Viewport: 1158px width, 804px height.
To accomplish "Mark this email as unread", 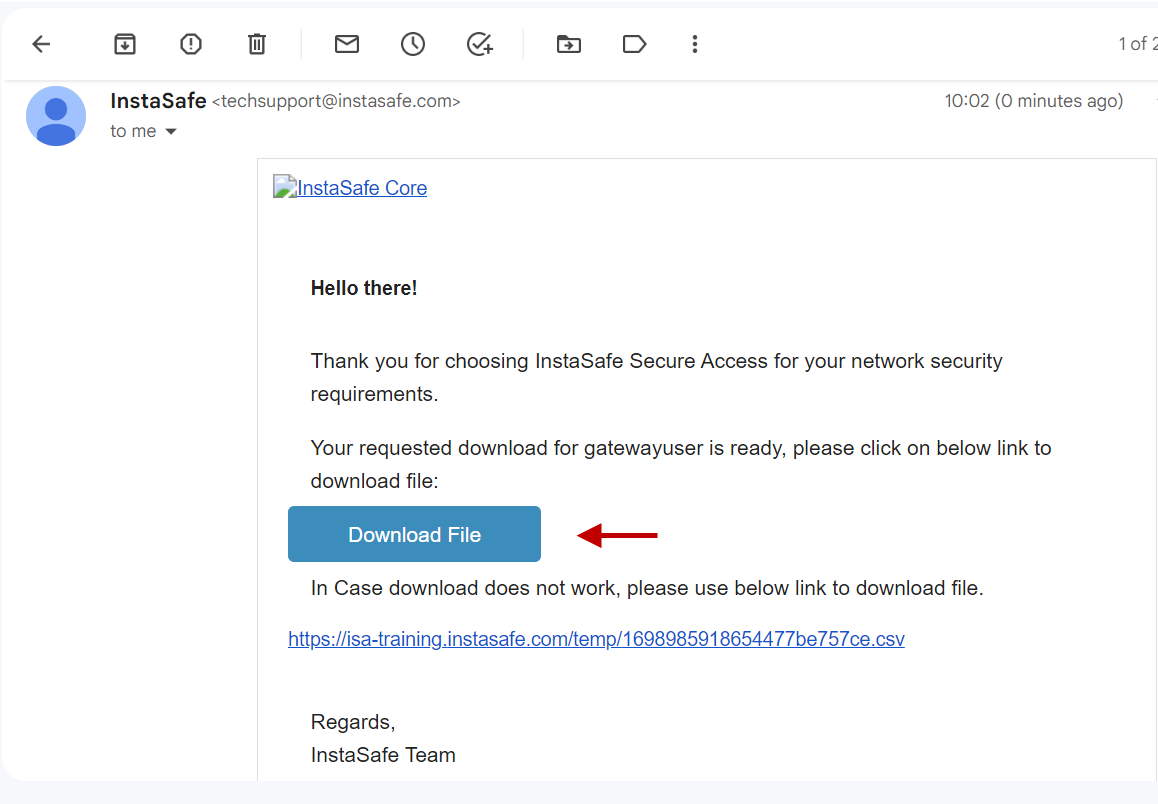I will (x=346, y=44).
